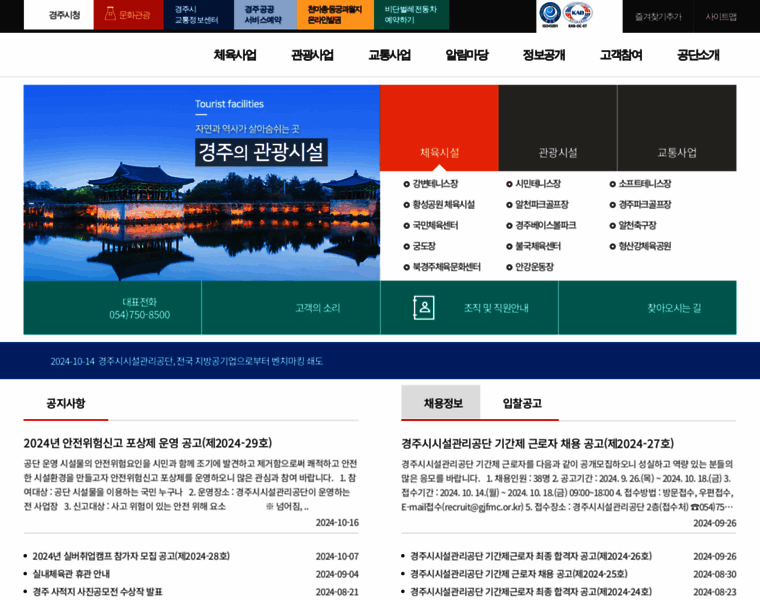
Task: Open 실내체육관 휴관 안내 notice
Action: (73, 573)
